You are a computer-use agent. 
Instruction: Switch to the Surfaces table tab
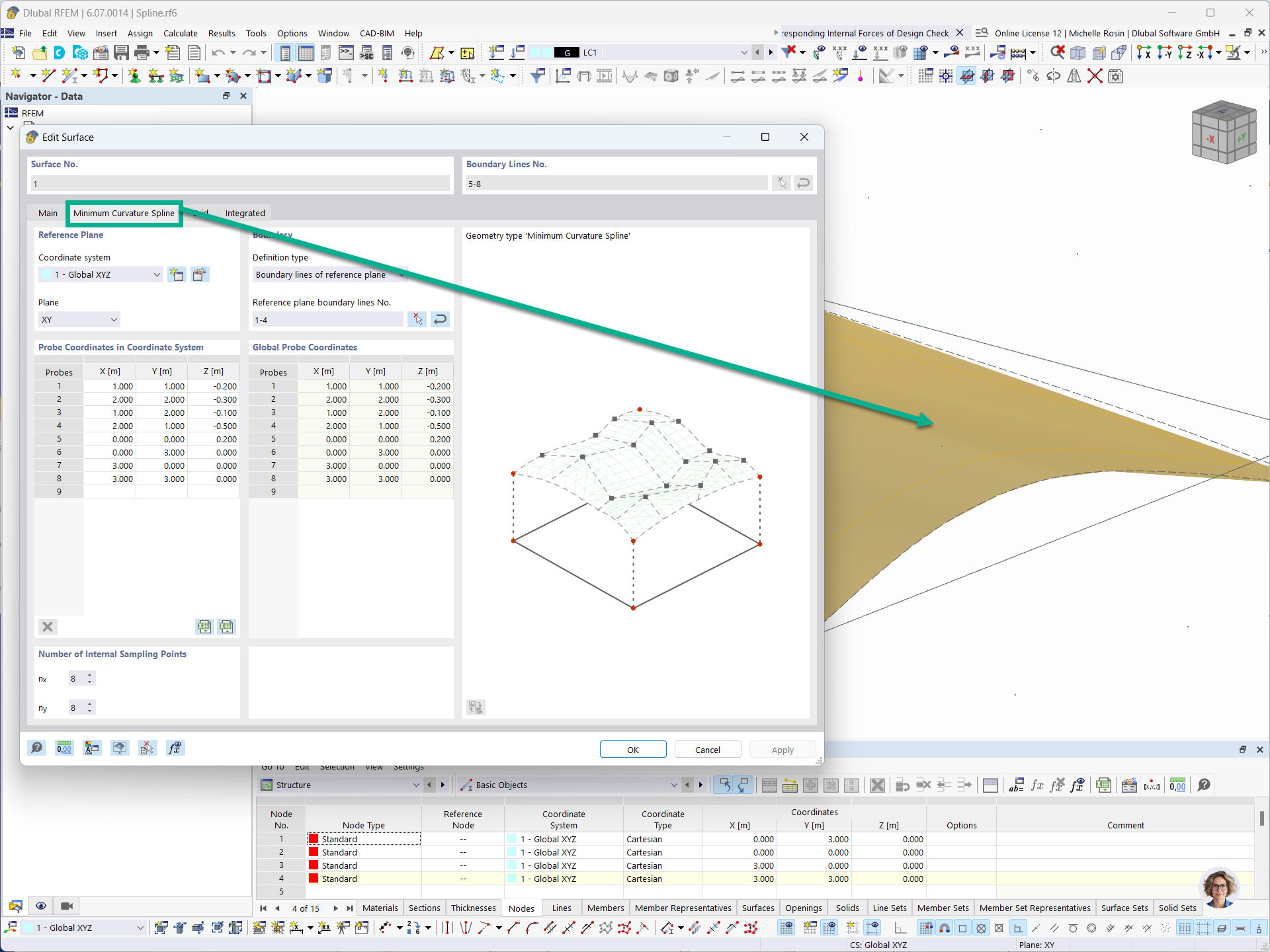coord(758,908)
